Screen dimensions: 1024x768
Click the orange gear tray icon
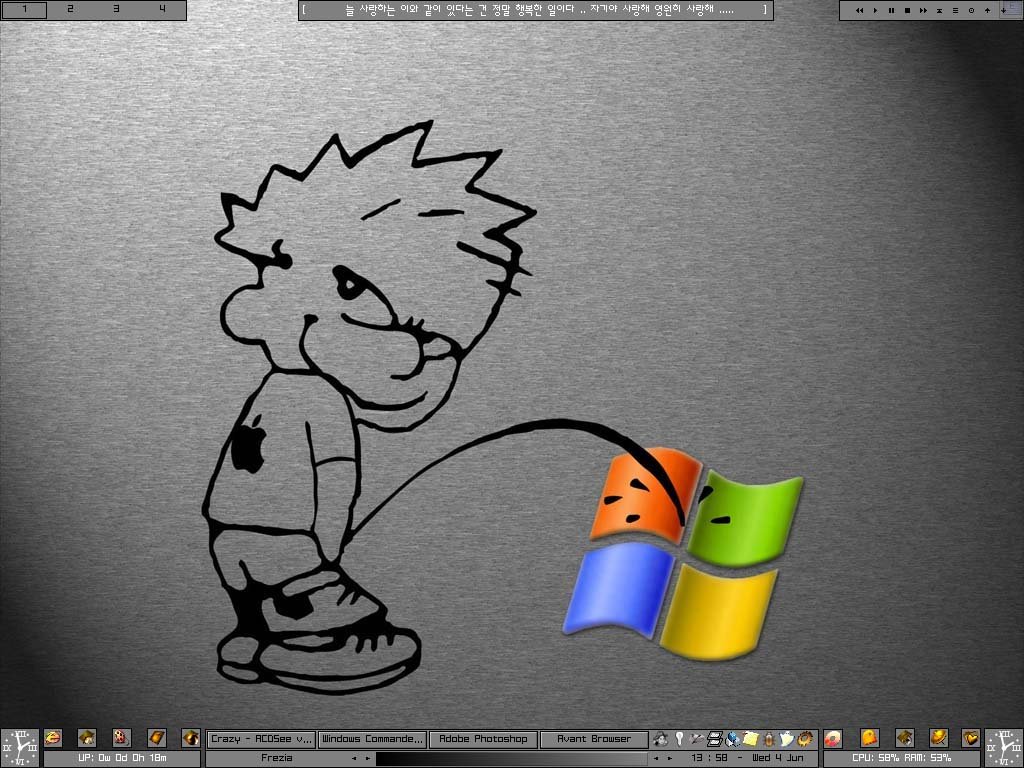point(805,739)
